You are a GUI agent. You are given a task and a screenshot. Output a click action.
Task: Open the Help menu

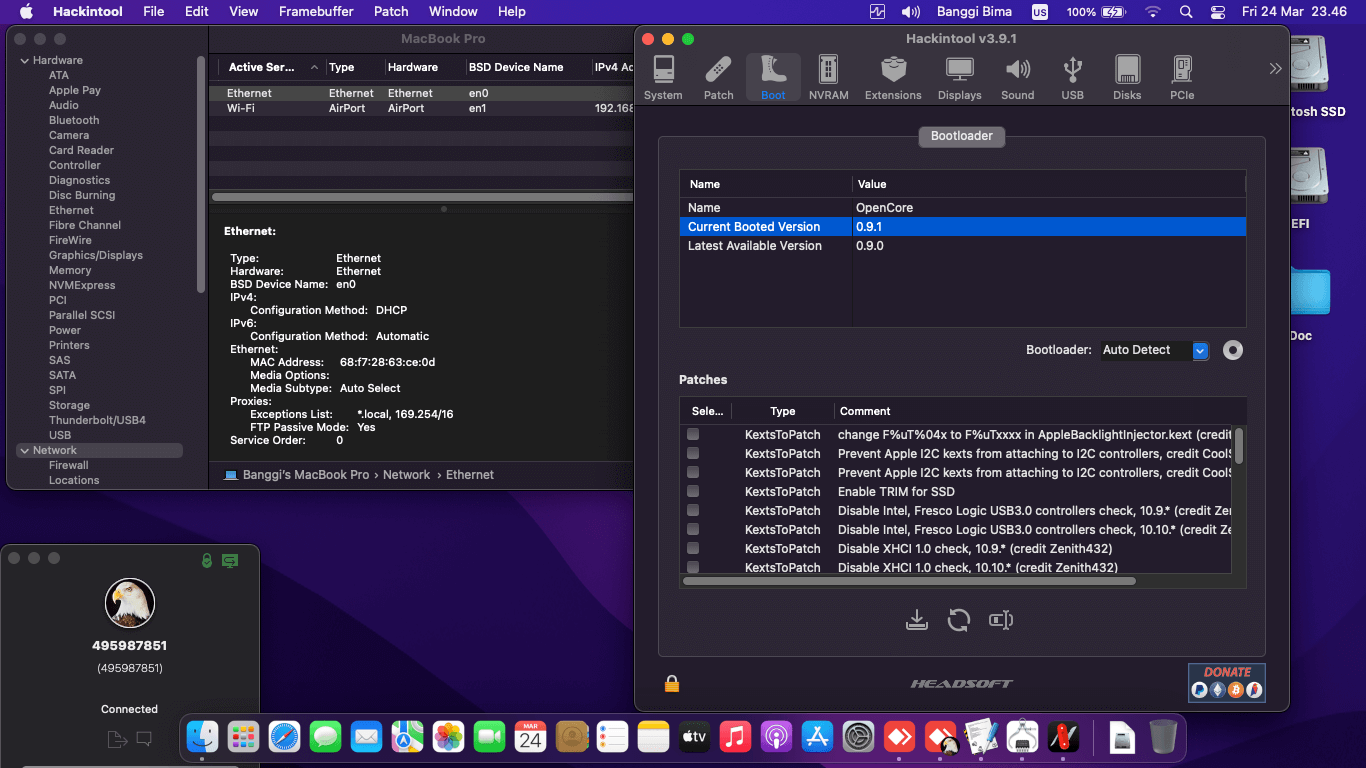pos(512,12)
